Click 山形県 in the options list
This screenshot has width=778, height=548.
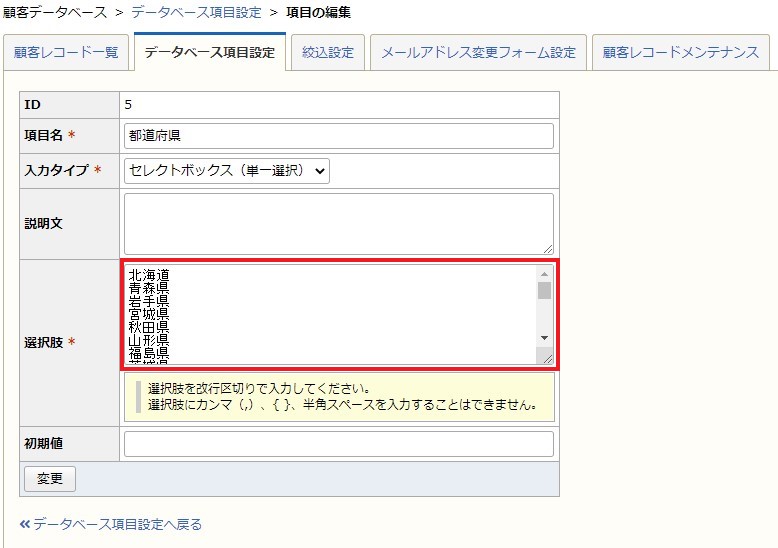(x=149, y=340)
